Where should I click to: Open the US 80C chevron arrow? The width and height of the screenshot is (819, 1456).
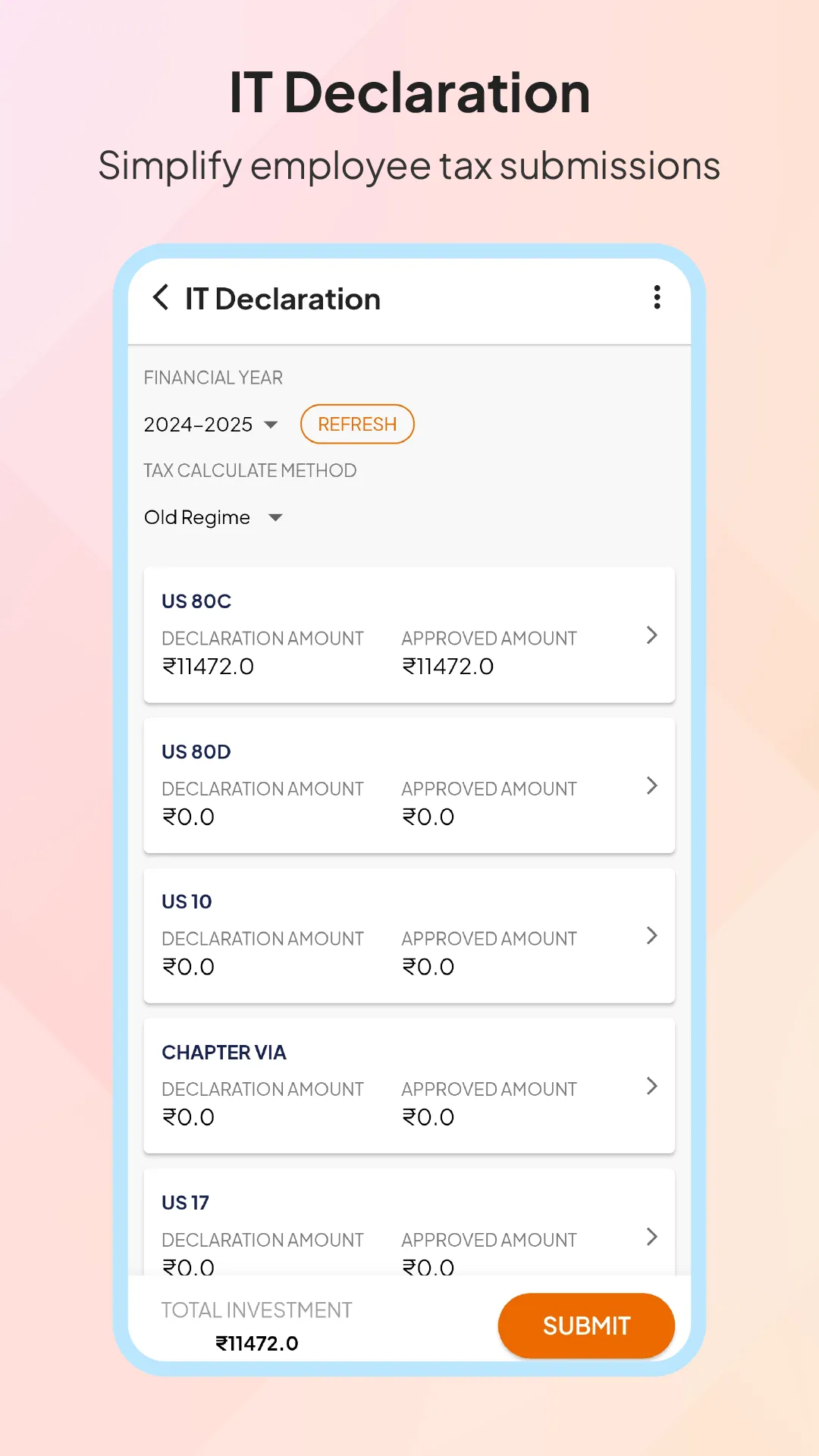[651, 635]
